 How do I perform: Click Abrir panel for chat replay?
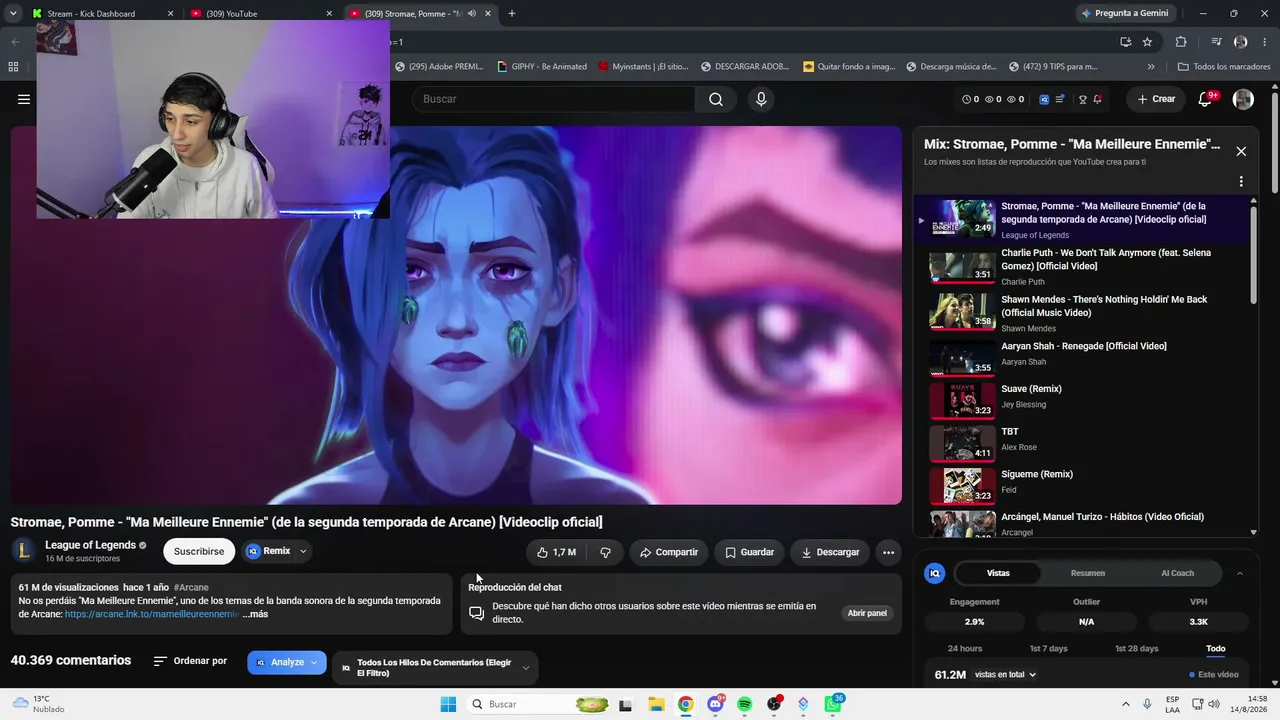coord(867,613)
